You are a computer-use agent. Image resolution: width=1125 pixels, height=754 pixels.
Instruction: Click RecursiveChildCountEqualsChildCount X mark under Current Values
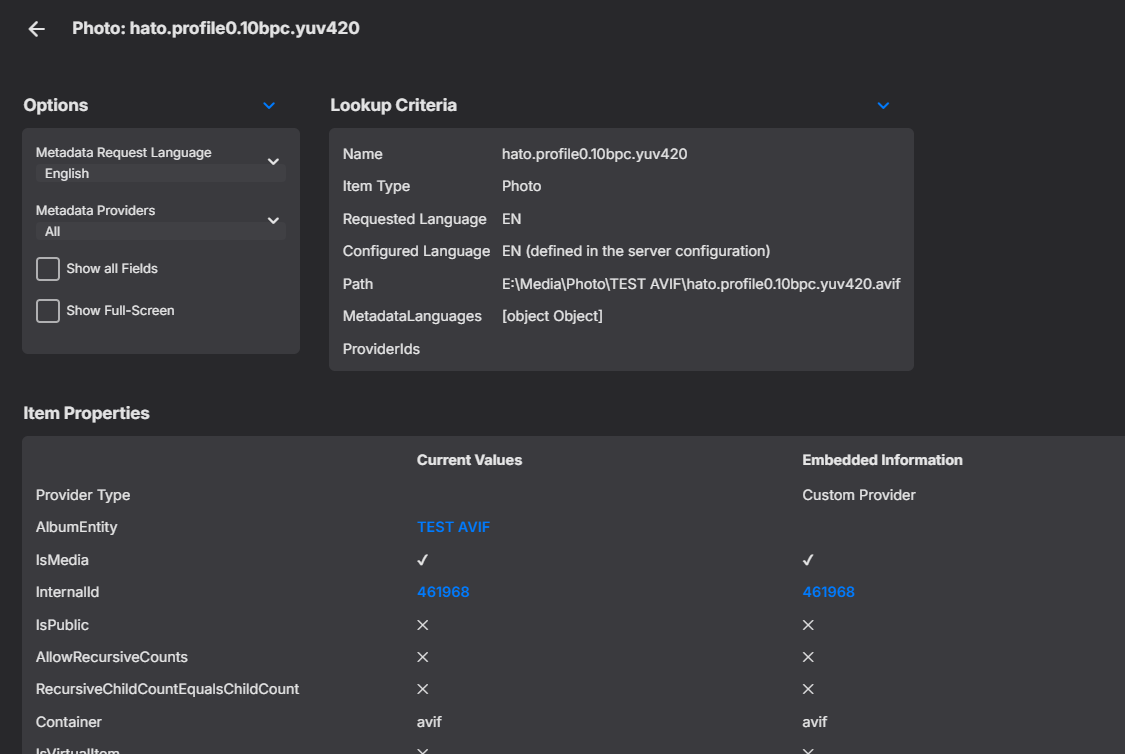point(422,689)
